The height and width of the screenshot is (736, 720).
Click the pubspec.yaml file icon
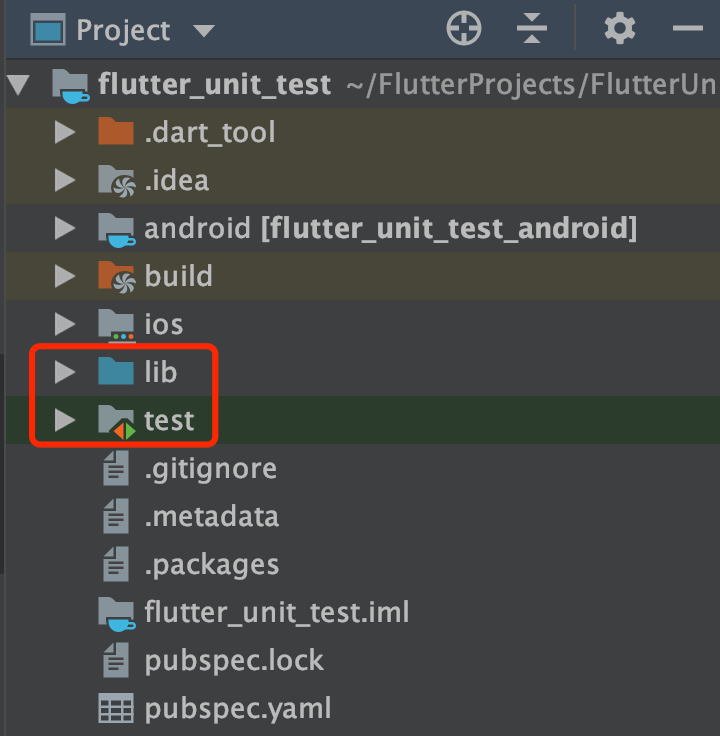tap(116, 710)
